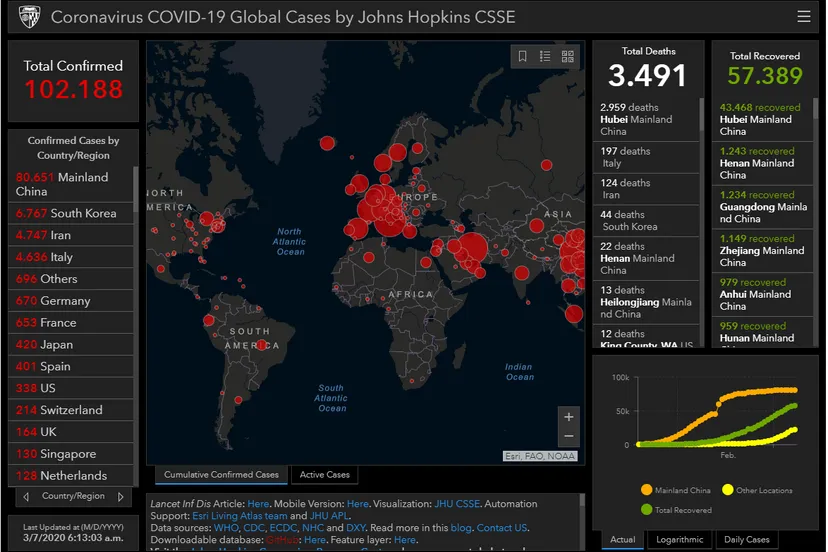Viewport: 828px width, 552px height.
Task: Follow the Contact US link
Action: pos(501,527)
